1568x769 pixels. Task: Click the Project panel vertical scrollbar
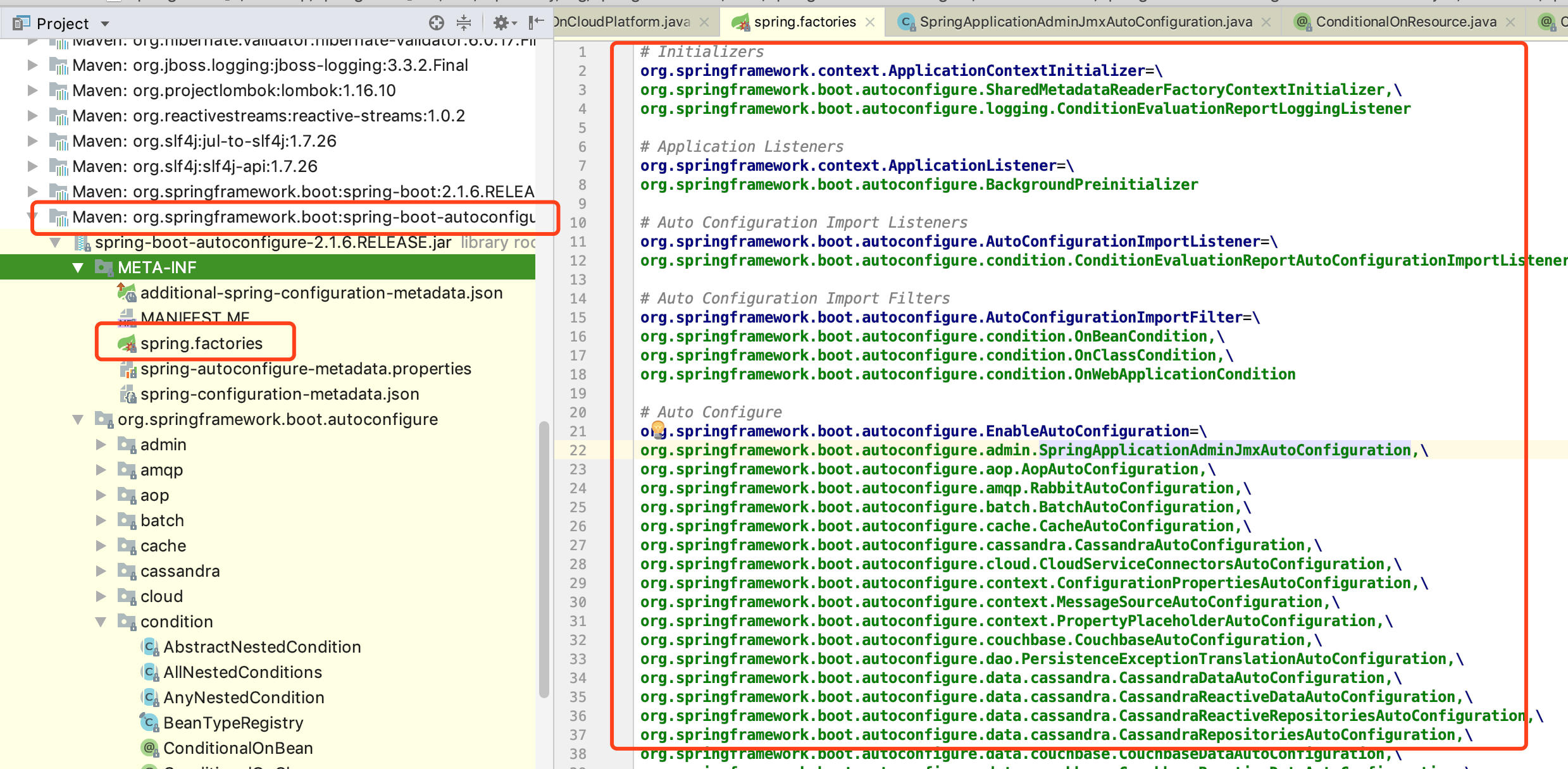coord(544,560)
